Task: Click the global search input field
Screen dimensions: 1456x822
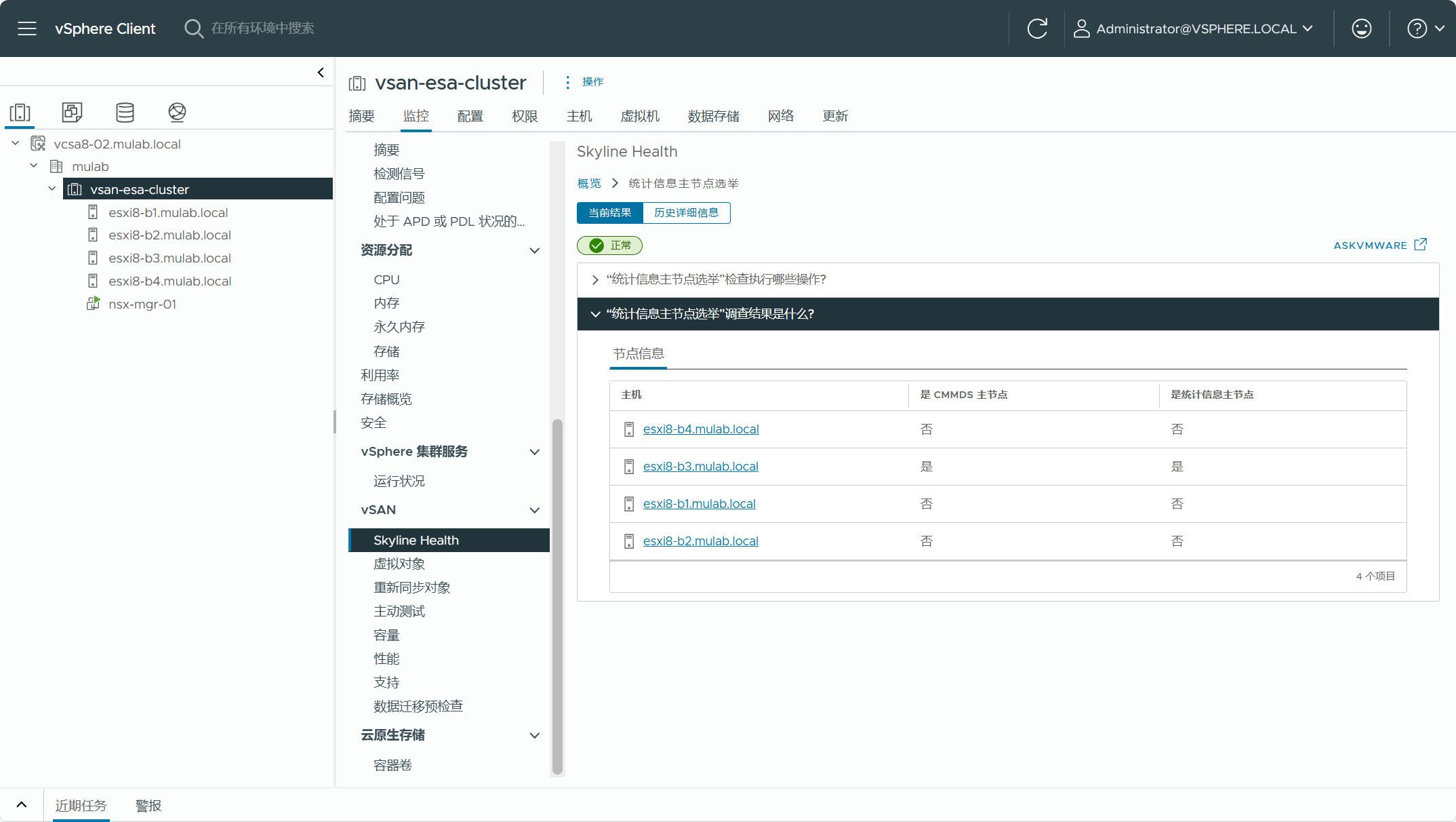Action: point(263,28)
